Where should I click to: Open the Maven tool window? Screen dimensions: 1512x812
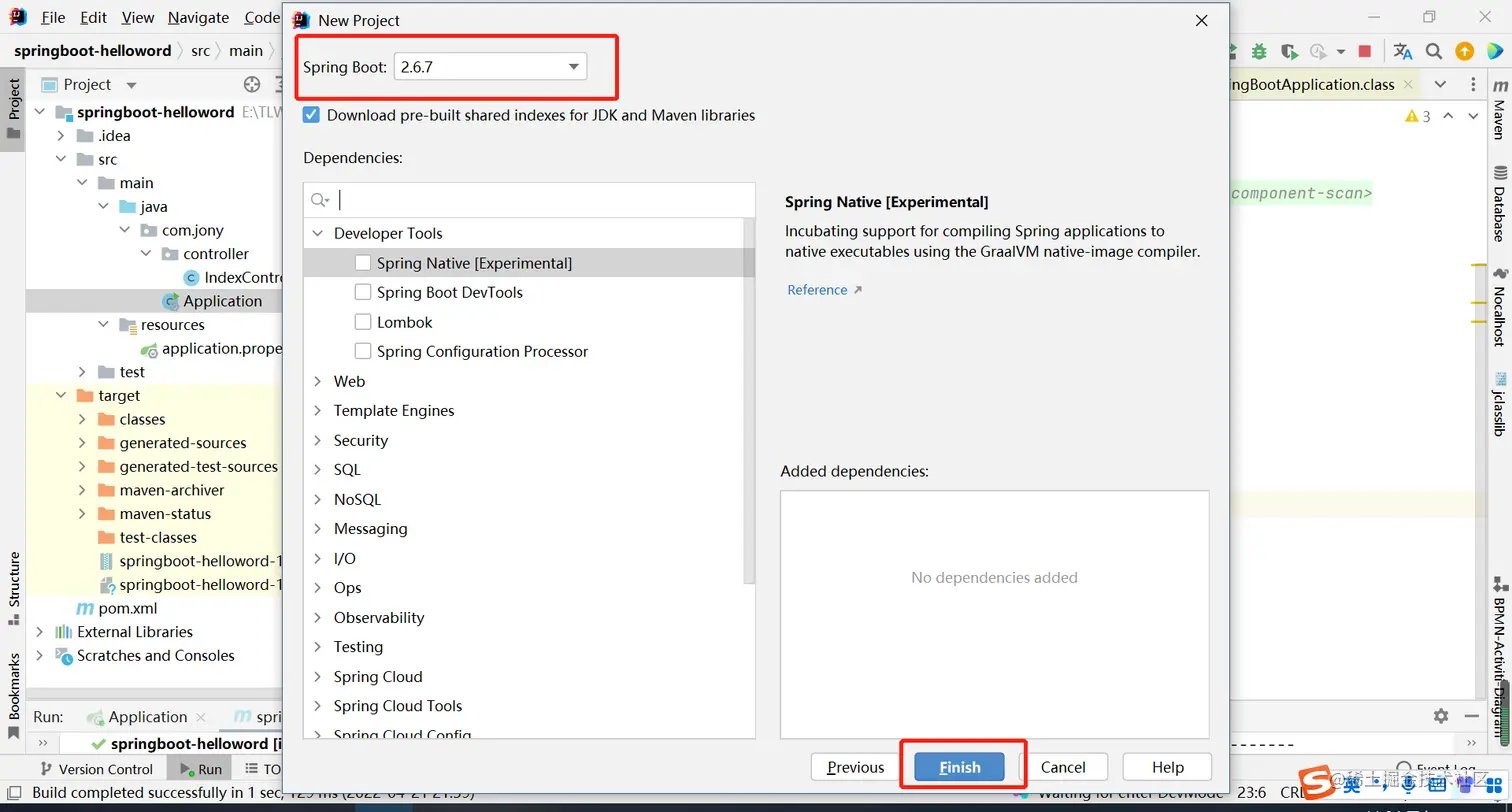tap(1500, 110)
